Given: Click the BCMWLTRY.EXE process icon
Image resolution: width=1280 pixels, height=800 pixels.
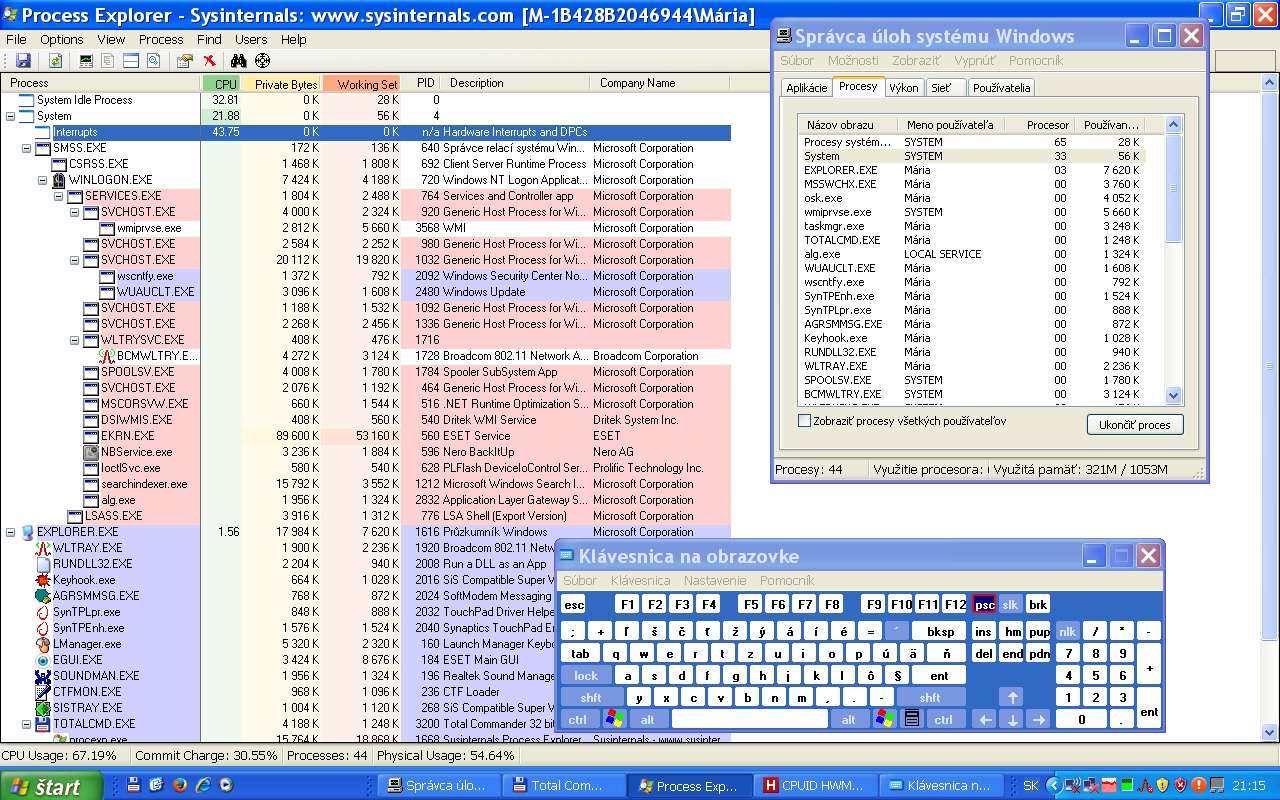Looking at the screenshot, I should pyautogui.click(x=107, y=356).
